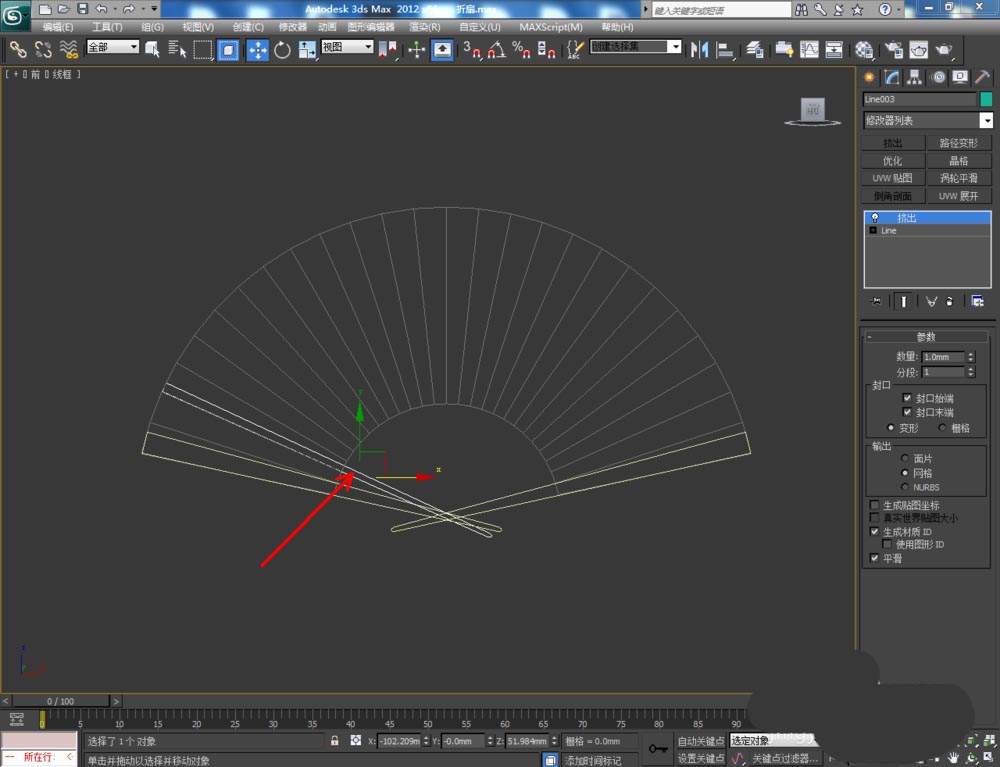This screenshot has height=767, width=1000.
Task: Open the 全部 selection filter dropdown
Action: point(113,47)
